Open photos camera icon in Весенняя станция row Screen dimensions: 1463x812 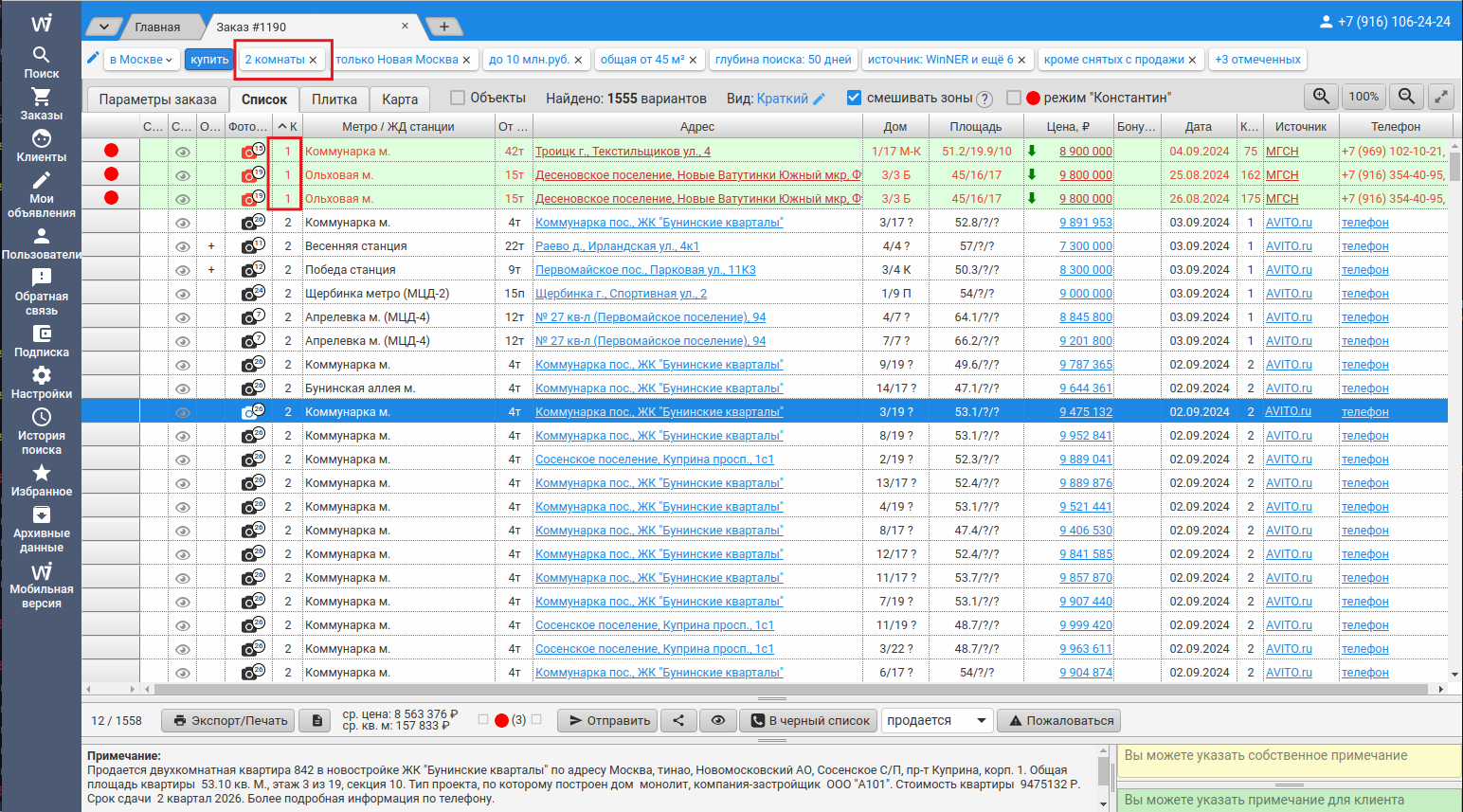coord(252,245)
